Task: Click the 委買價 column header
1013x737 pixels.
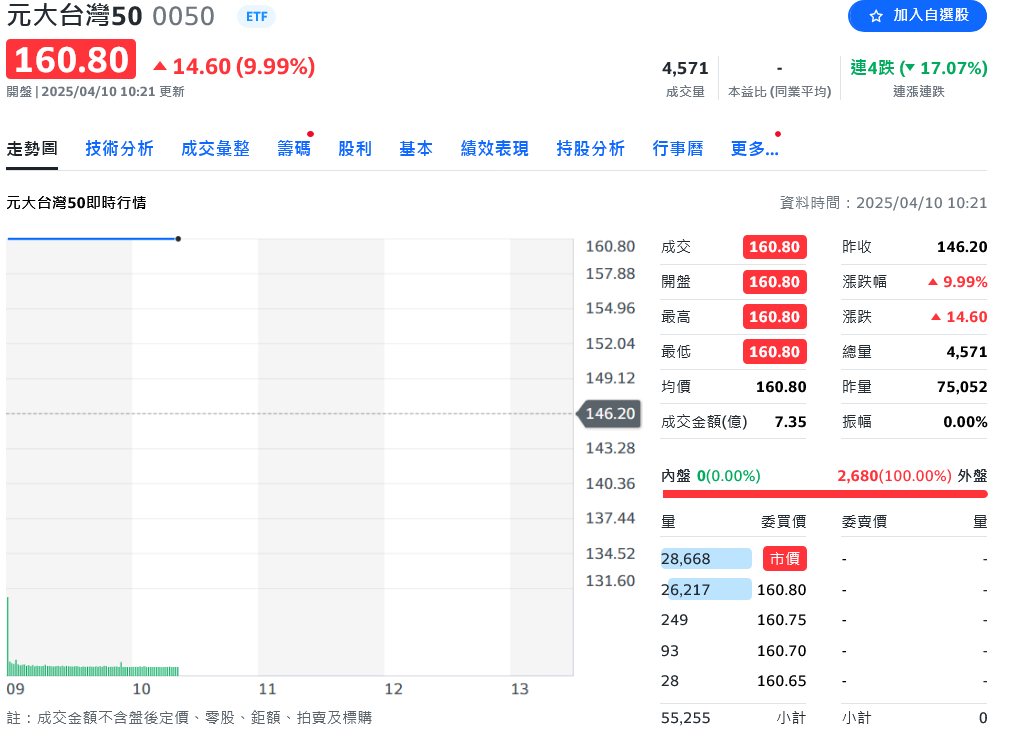Action: (783, 521)
